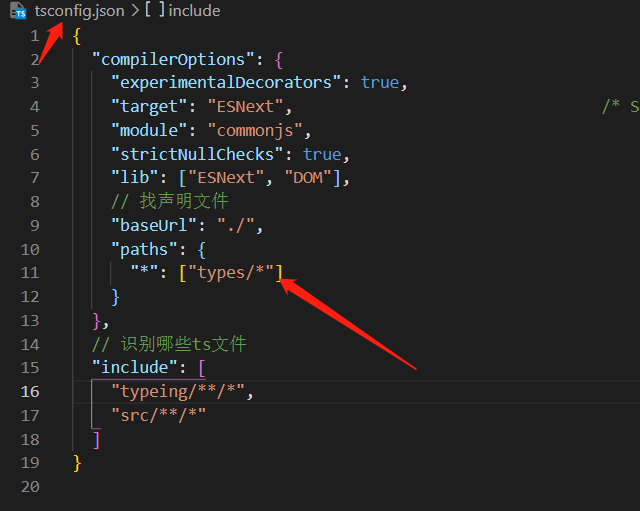Screen dimensions: 640x511
Task: Click the truncated comment at end of line 4
Action: point(621,107)
